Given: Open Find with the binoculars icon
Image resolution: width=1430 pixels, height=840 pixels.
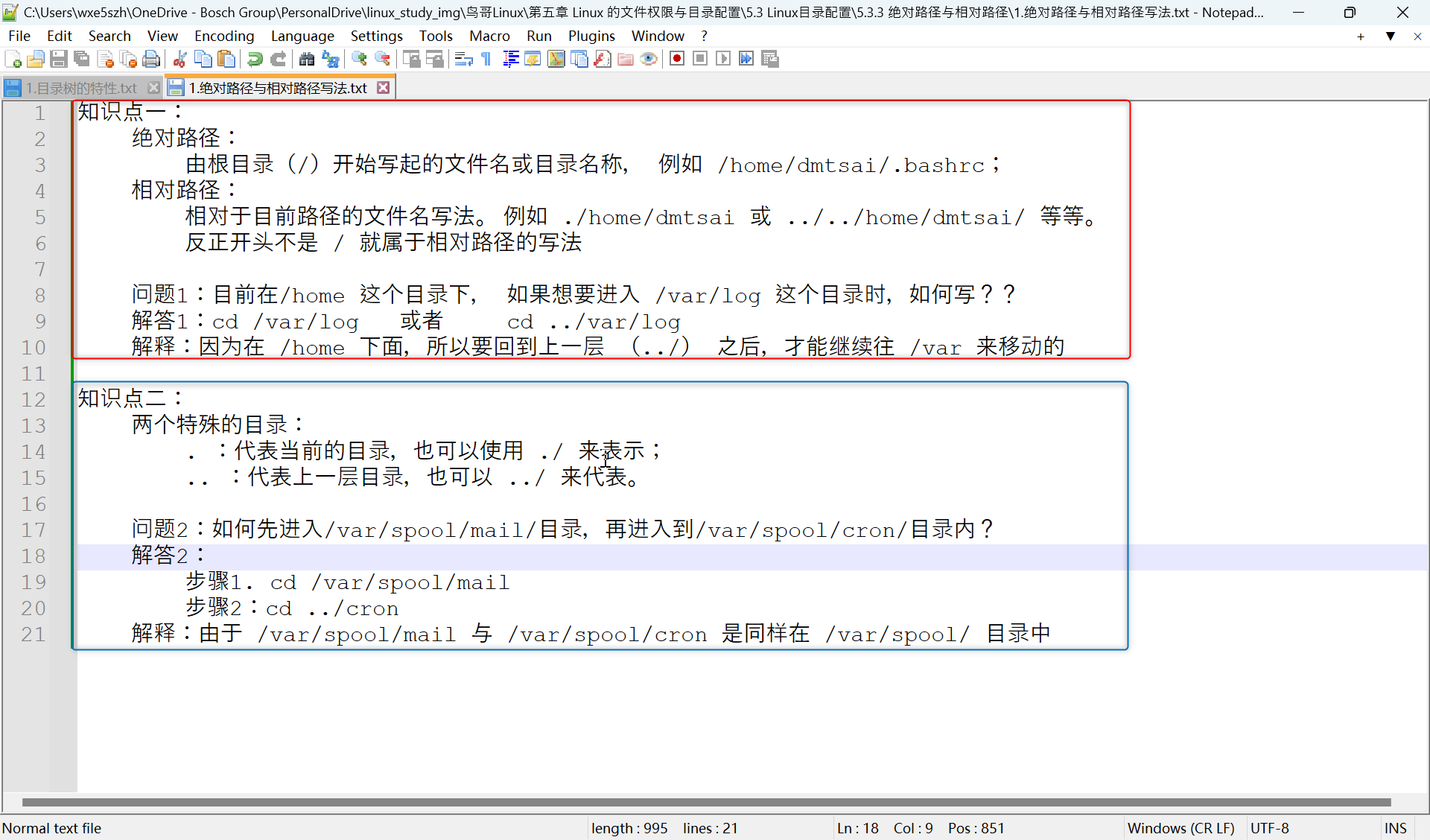Looking at the screenshot, I should [307, 60].
